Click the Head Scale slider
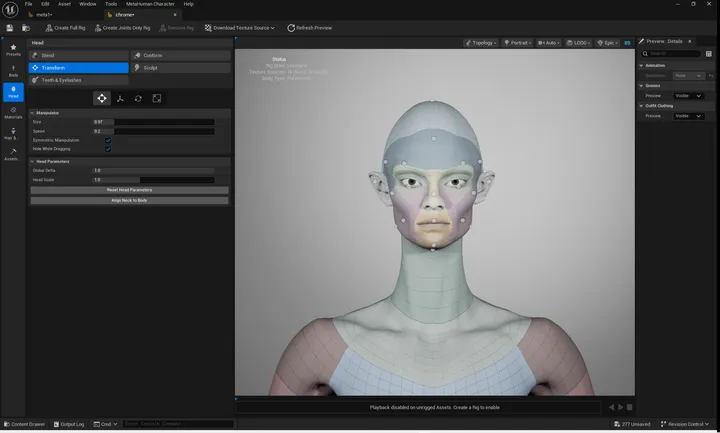The image size is (720, 433). pos(154,180)
